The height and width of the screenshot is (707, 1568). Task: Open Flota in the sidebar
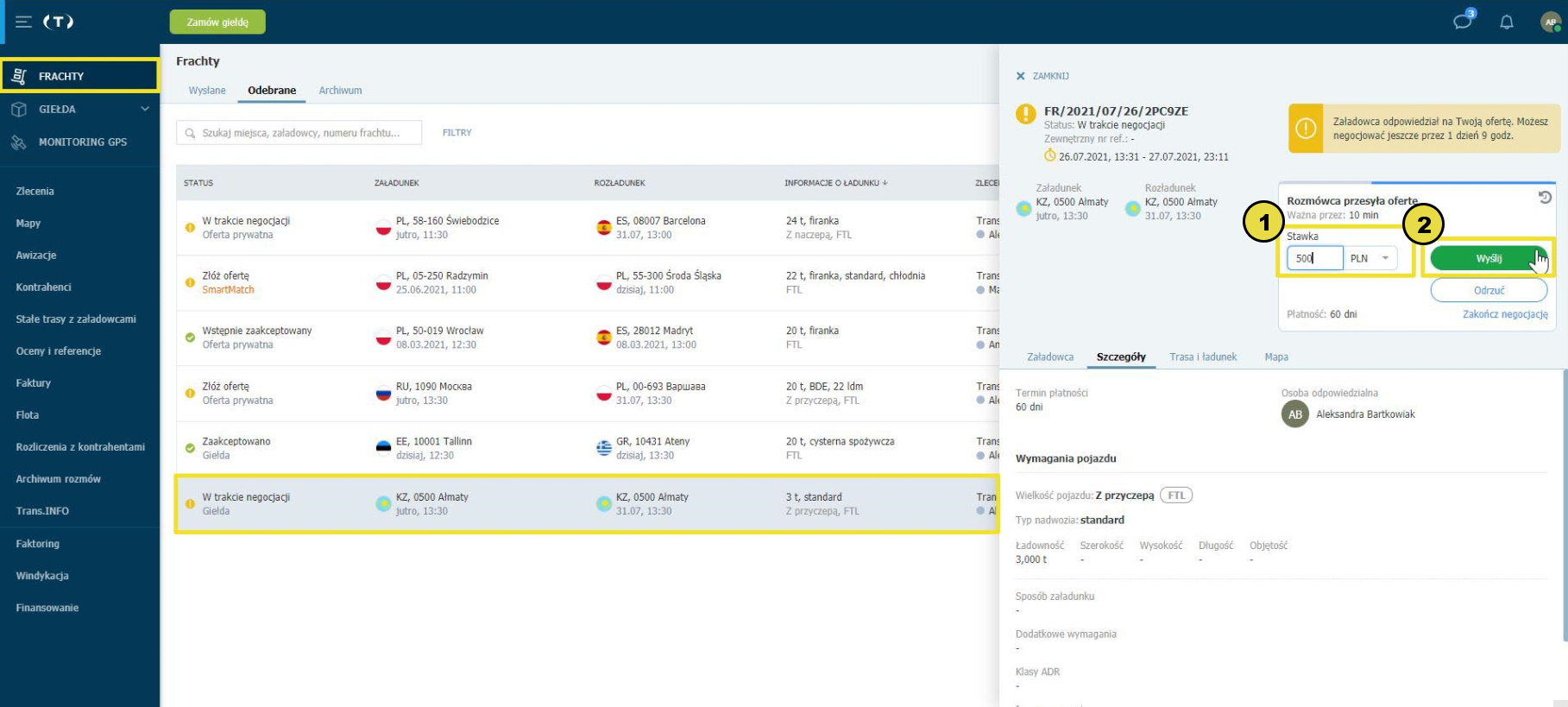coord(28,414)
